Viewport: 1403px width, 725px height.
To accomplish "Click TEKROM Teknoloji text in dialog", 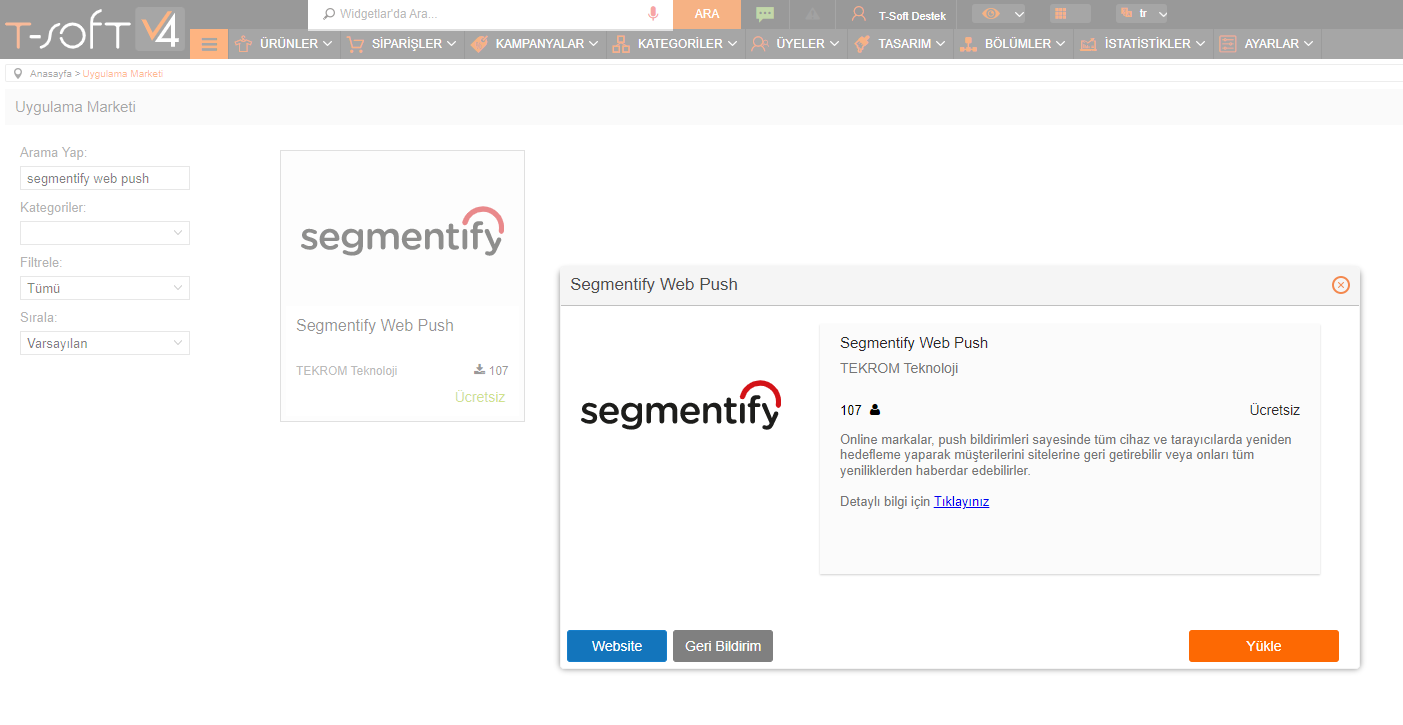I will (x=899, y=368).
